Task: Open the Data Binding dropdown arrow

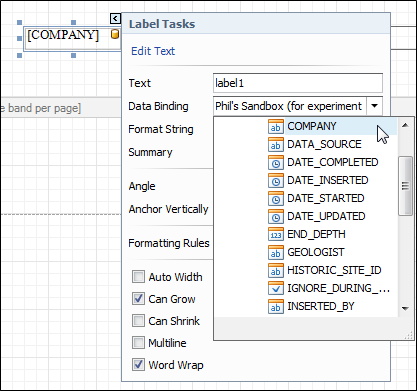Action: [x=374, y=106]
